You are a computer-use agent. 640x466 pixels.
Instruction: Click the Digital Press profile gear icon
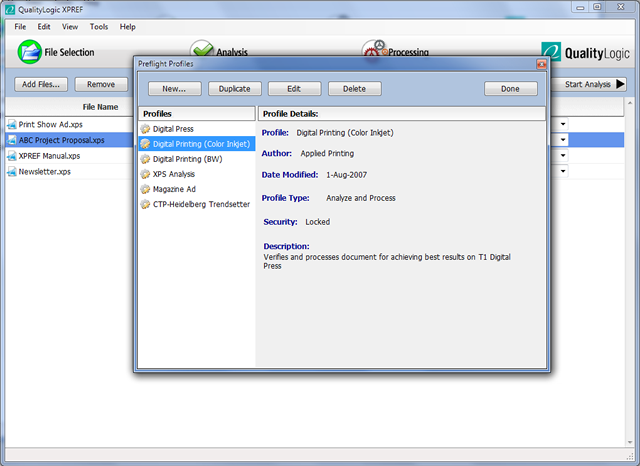click(x=145, y=129)
